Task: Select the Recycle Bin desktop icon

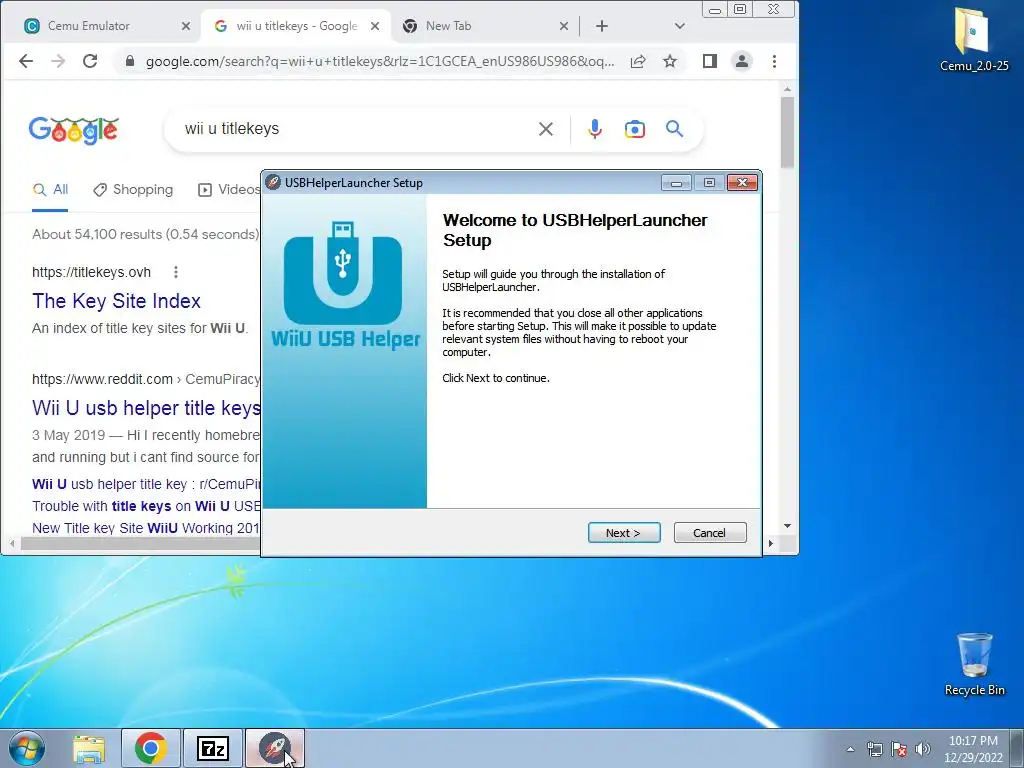Action: 974,665
